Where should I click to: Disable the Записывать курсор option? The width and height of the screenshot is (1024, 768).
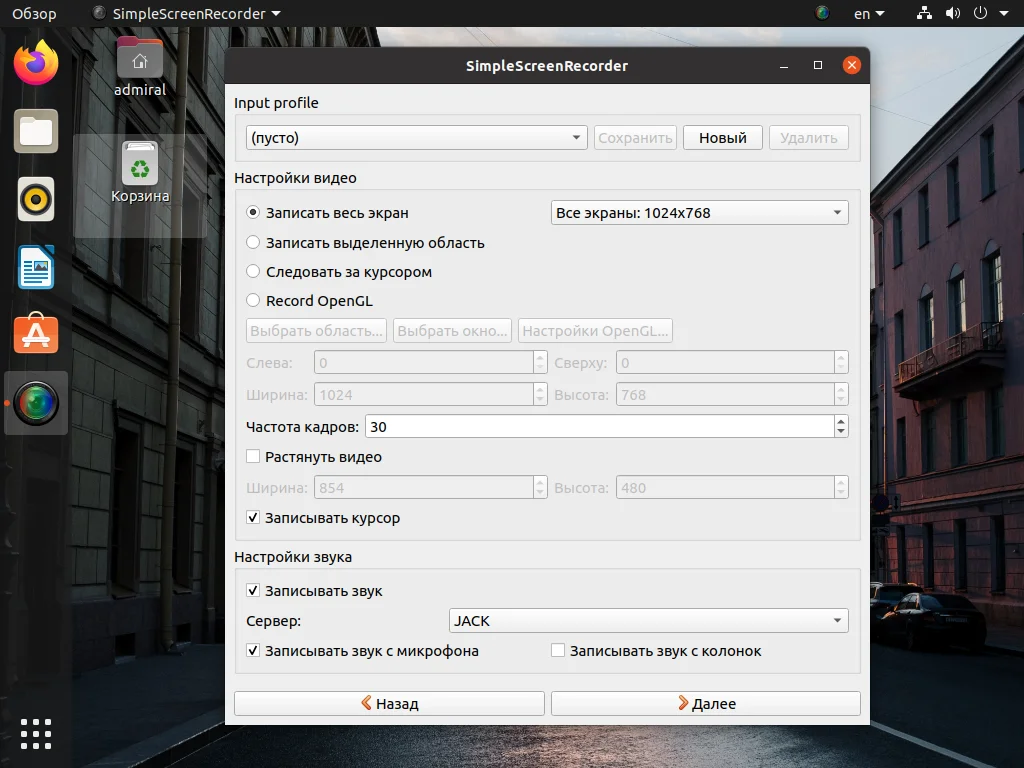coord(253,518)
